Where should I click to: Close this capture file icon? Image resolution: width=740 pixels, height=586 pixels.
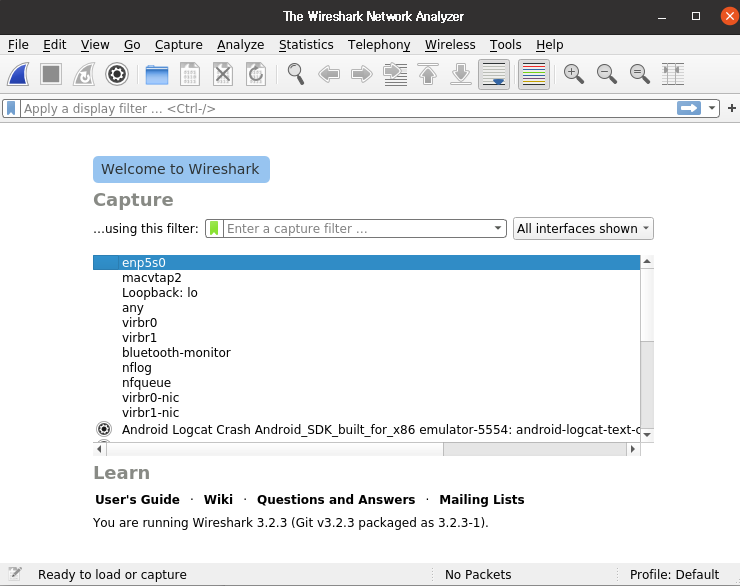[x=223, y=74]
